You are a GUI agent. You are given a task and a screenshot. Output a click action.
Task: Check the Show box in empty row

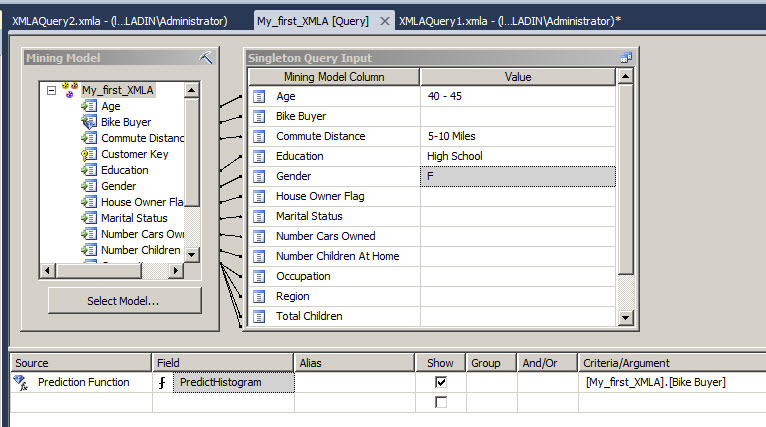(x=440, y=402)
